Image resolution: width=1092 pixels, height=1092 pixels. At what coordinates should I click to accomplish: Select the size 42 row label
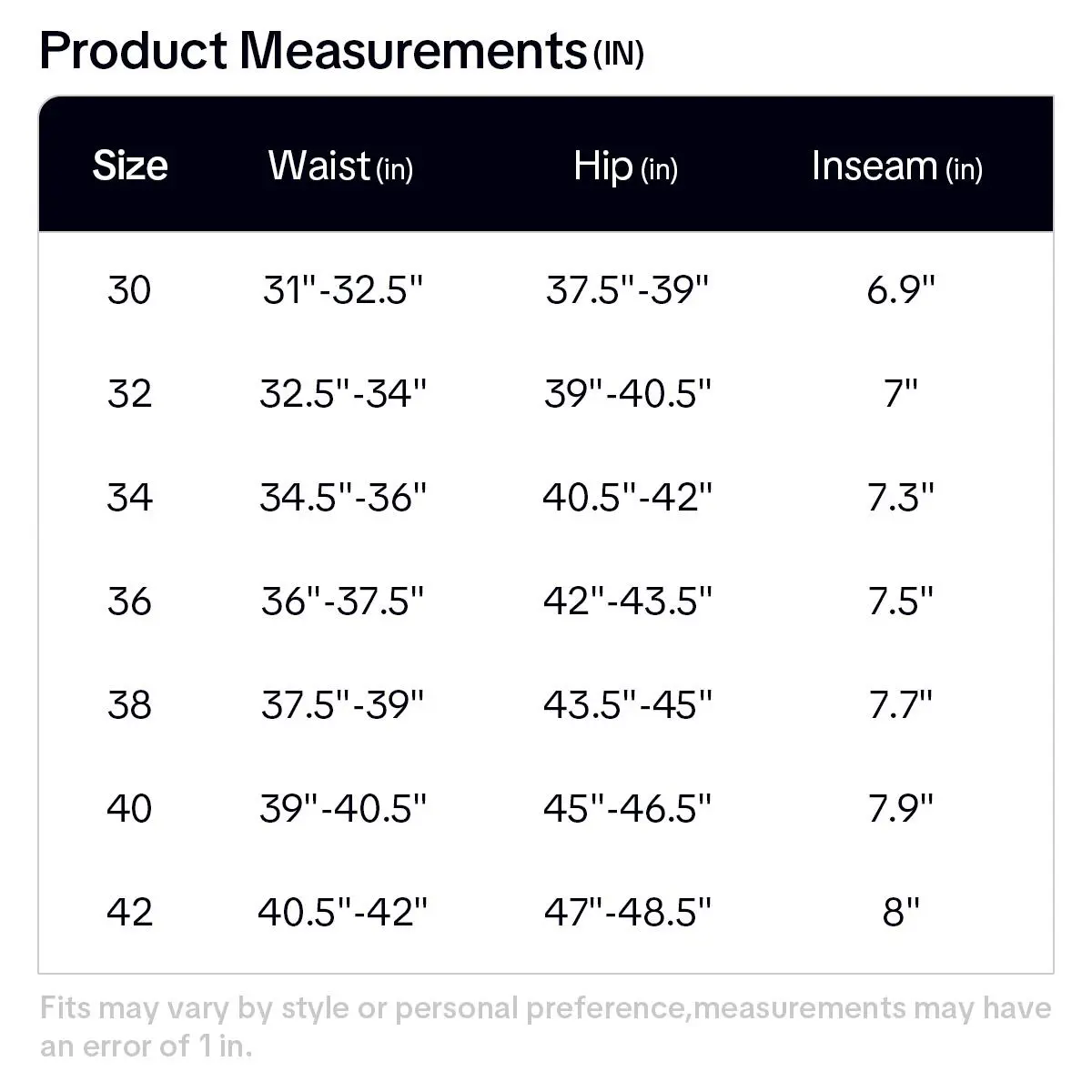point(129,911)
